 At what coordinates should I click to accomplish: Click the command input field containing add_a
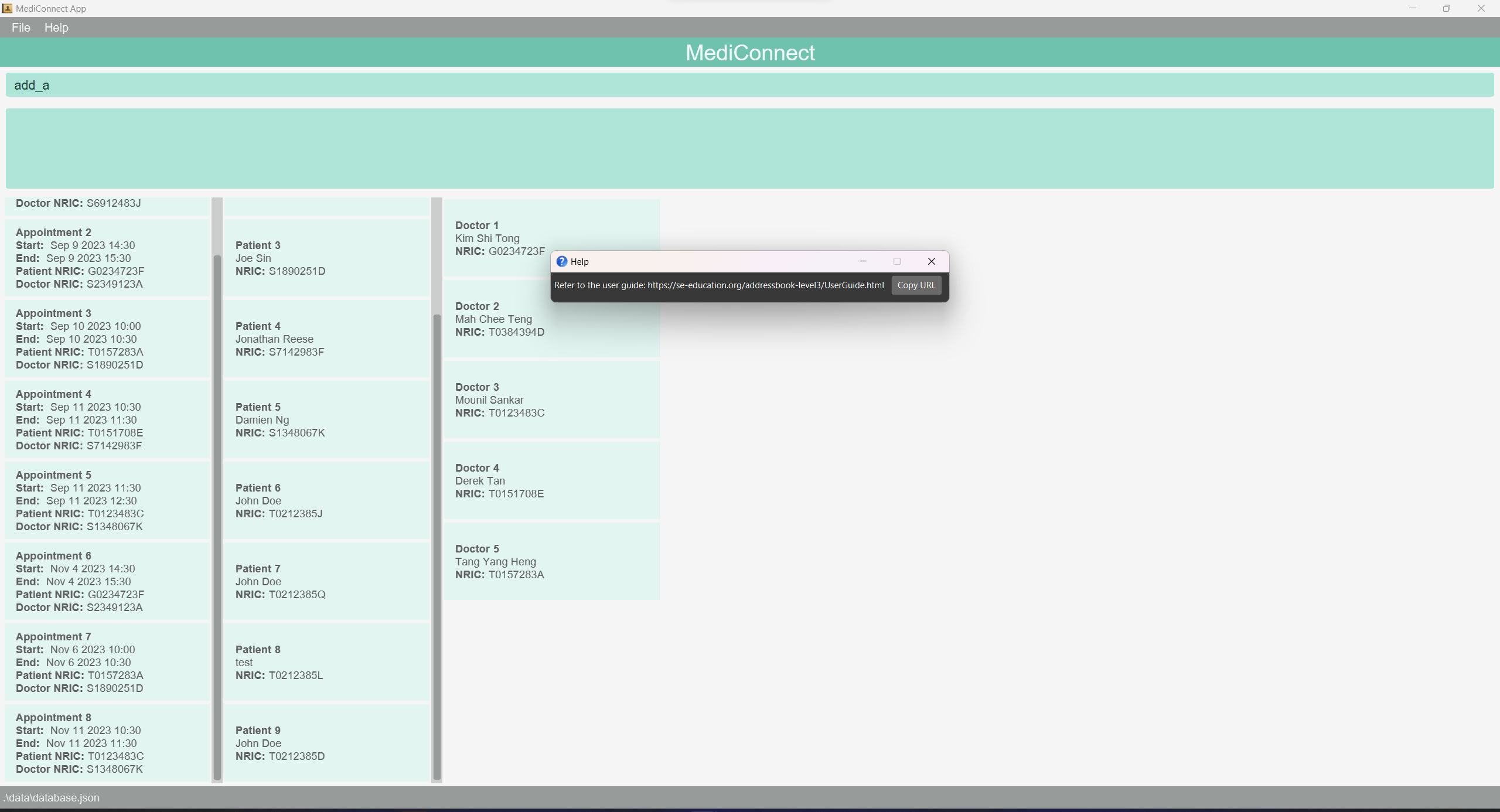point(749,85)
